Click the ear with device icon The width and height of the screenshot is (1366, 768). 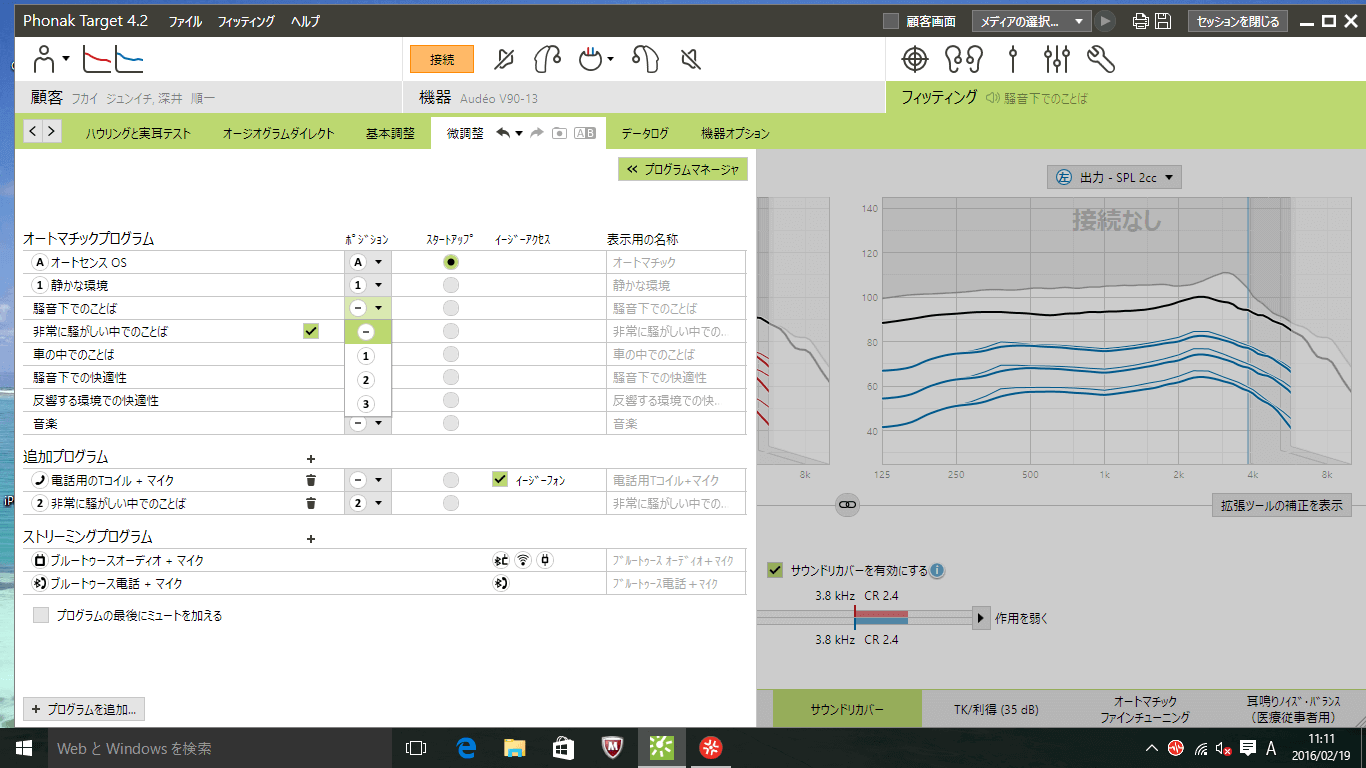[644, 60]
